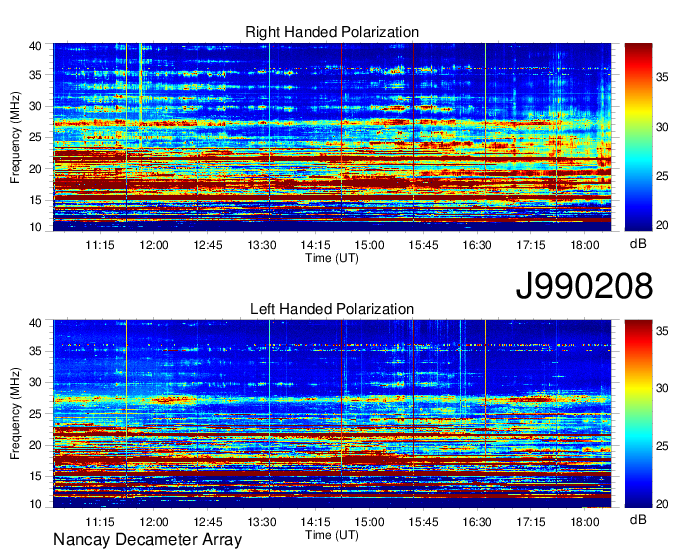
Task: Click 25 MHz tick on Left Handed plot
Action: (35, 414)
